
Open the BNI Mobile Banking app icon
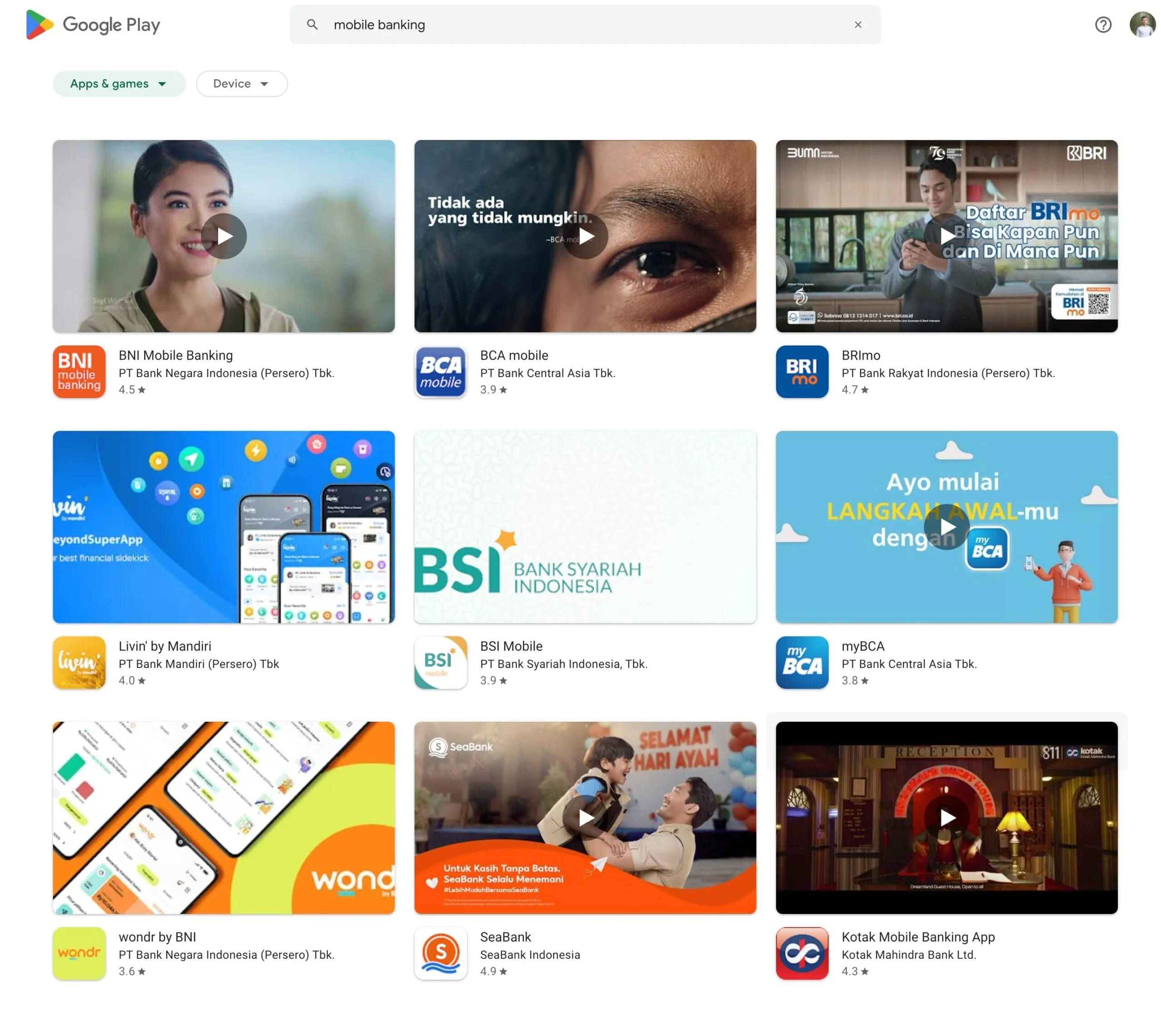click(78, 372)
